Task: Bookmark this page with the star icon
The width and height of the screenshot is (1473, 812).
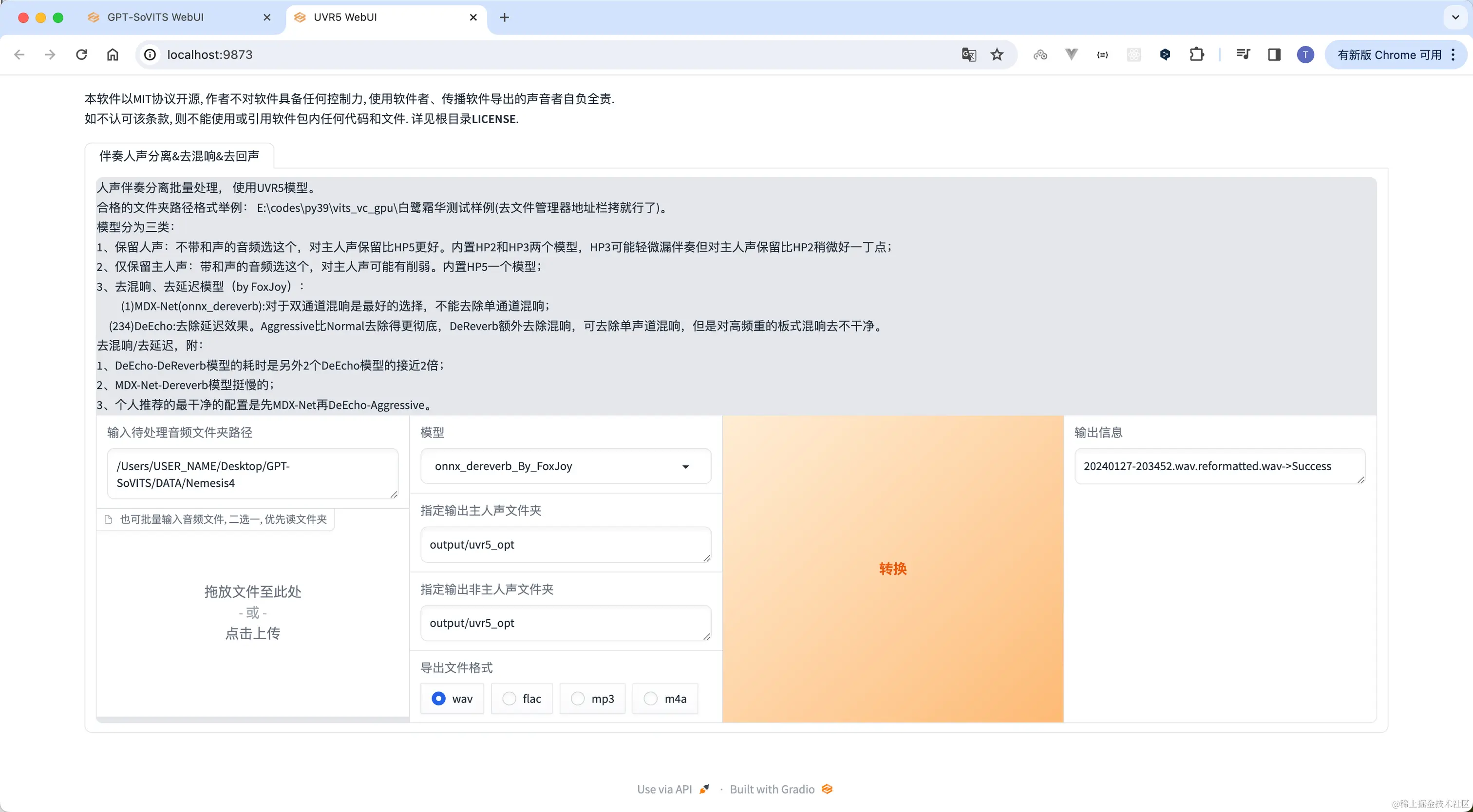Action: tap(997, 55)
